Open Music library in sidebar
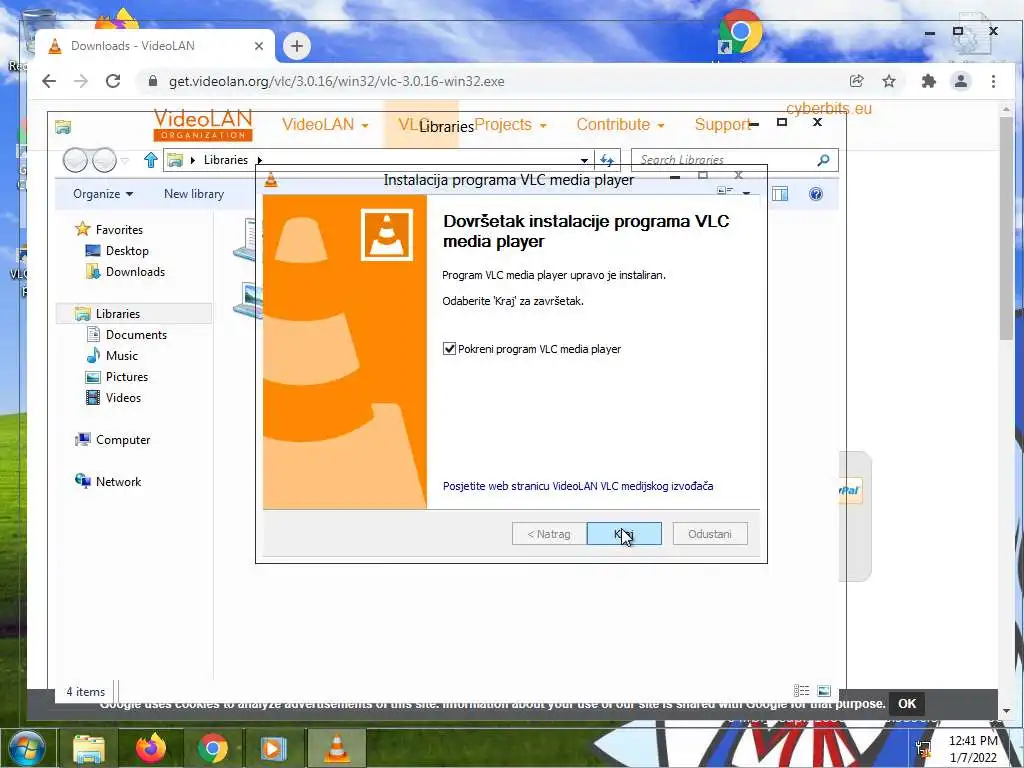 click(121, 355)
